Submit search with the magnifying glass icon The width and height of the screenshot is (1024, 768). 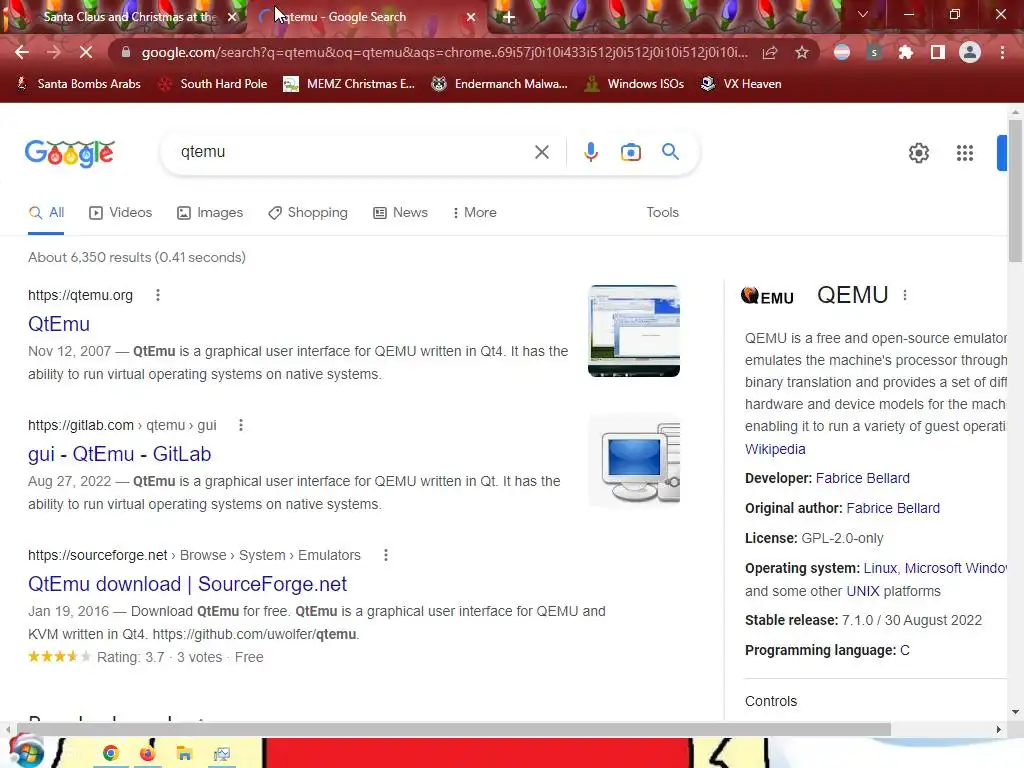click(670, 152)
